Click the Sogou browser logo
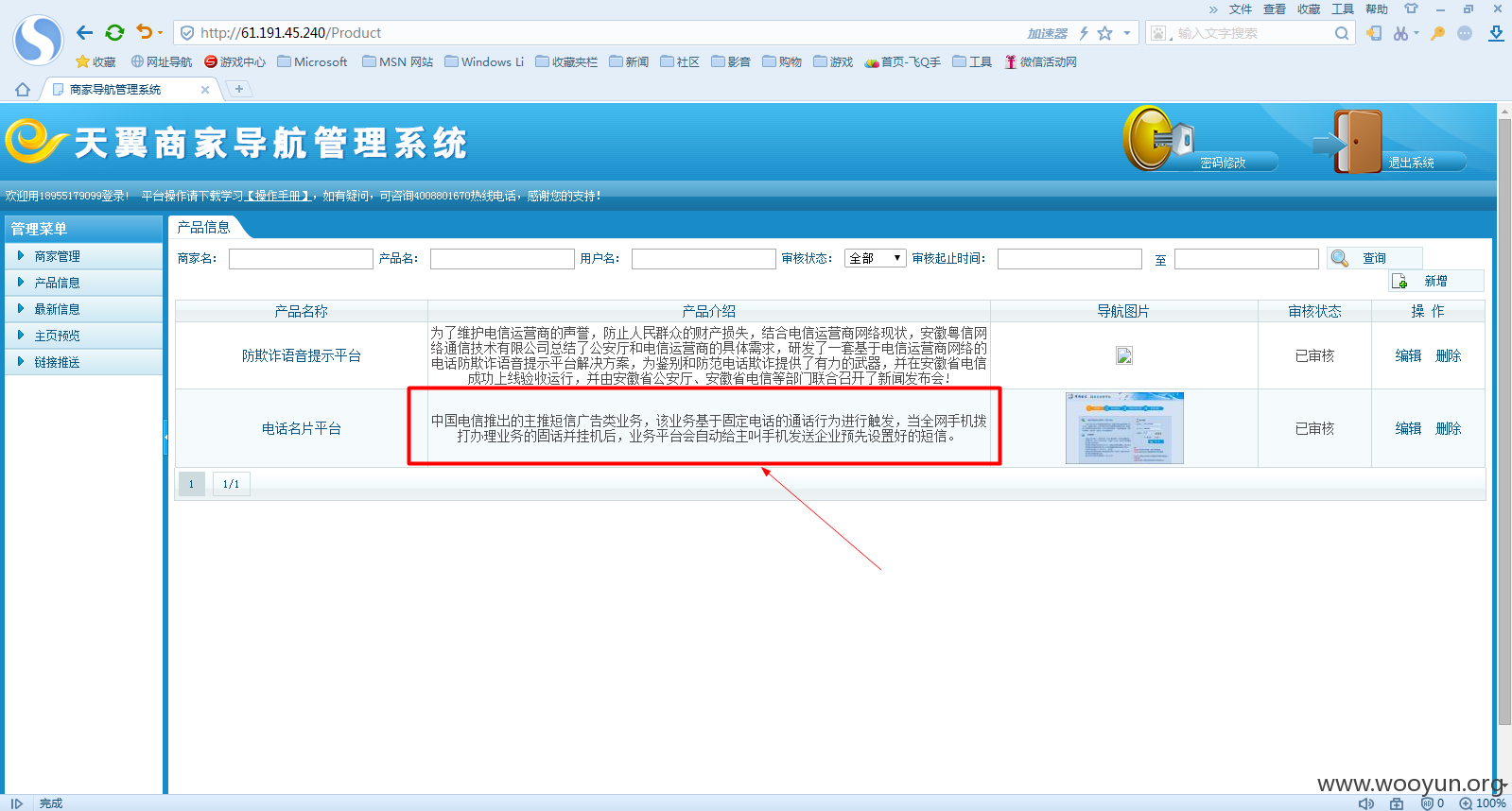The image size is (1512, 811). click(x=38, y=40)
